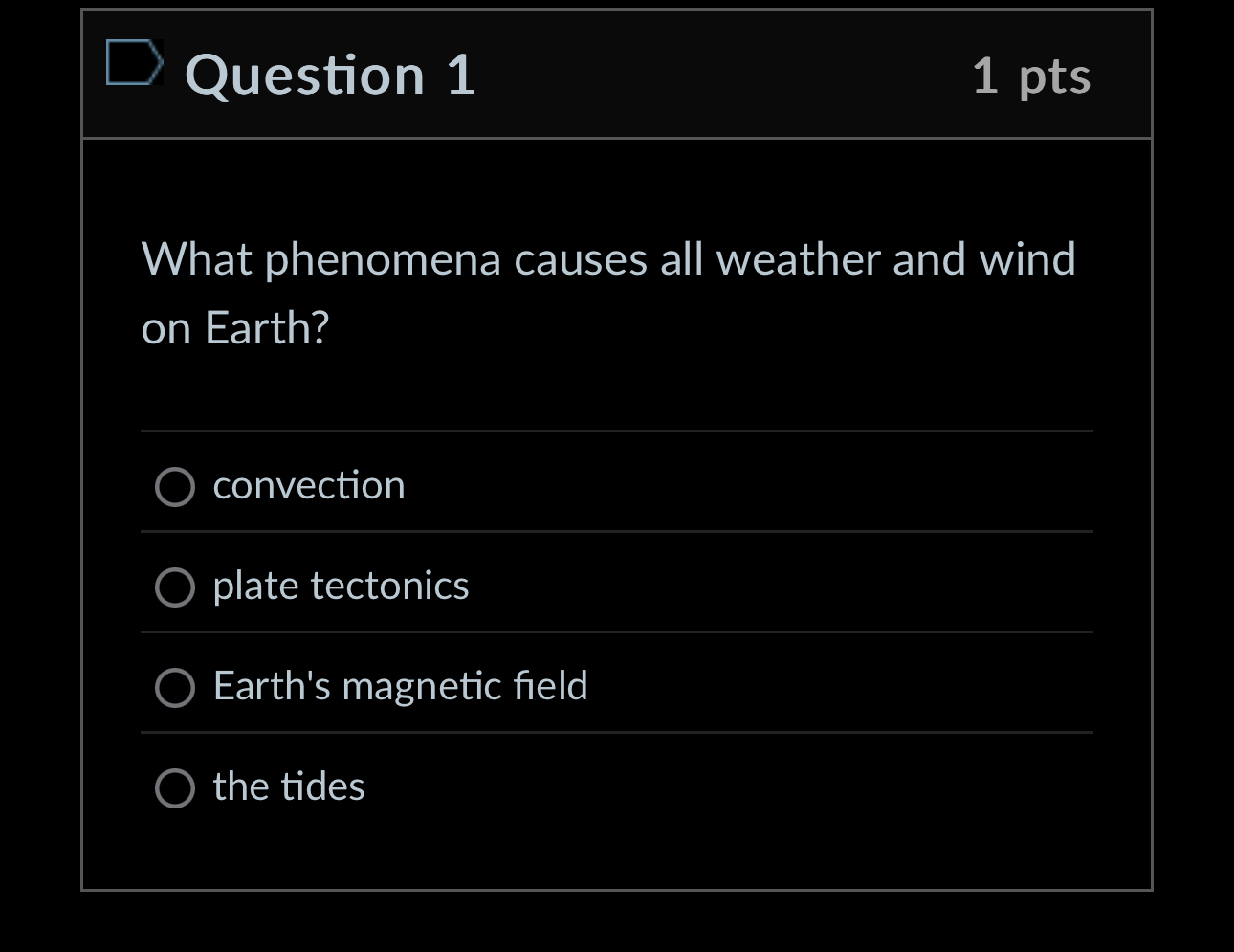Screen dimensions: 1234x952
Task: Click the convection answer label text
Action: 309,485
